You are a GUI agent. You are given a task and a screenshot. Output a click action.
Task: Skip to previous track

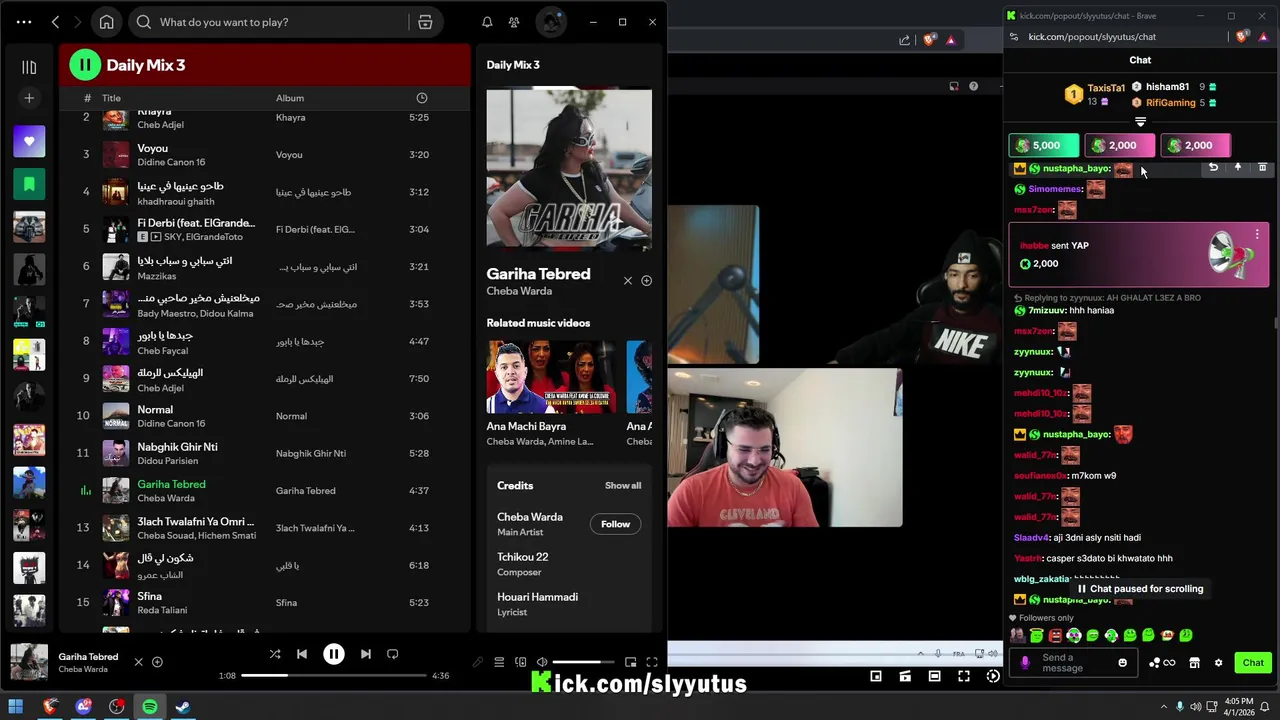tap(302, 654)
